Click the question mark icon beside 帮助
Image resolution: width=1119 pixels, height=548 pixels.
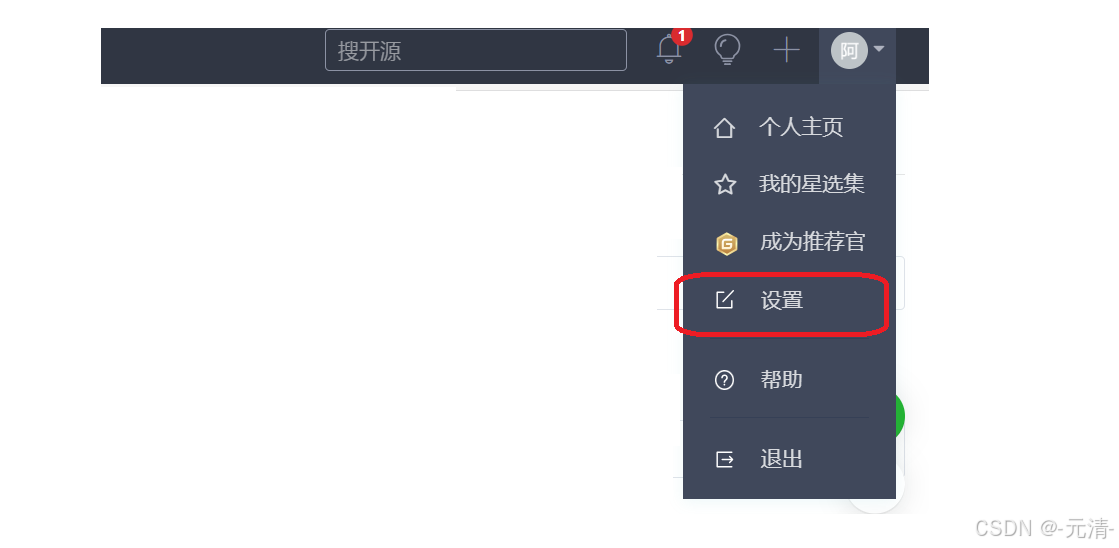click(724, 380)
